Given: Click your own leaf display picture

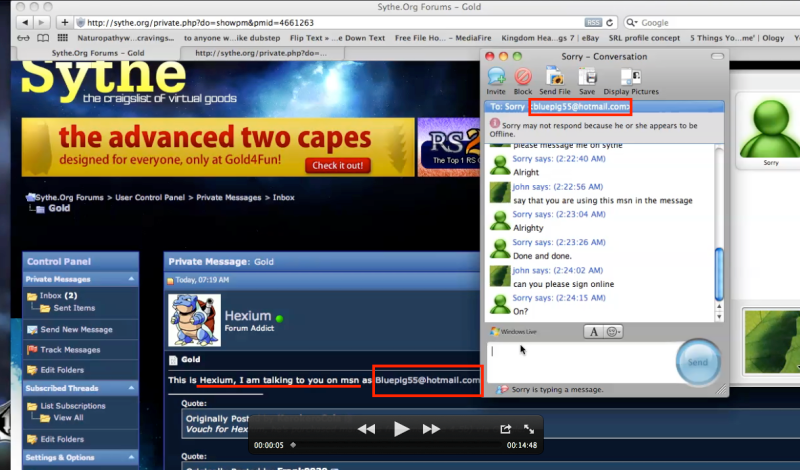Looking at the screenshot, I should pyautogui.click(x=772, y=341).
